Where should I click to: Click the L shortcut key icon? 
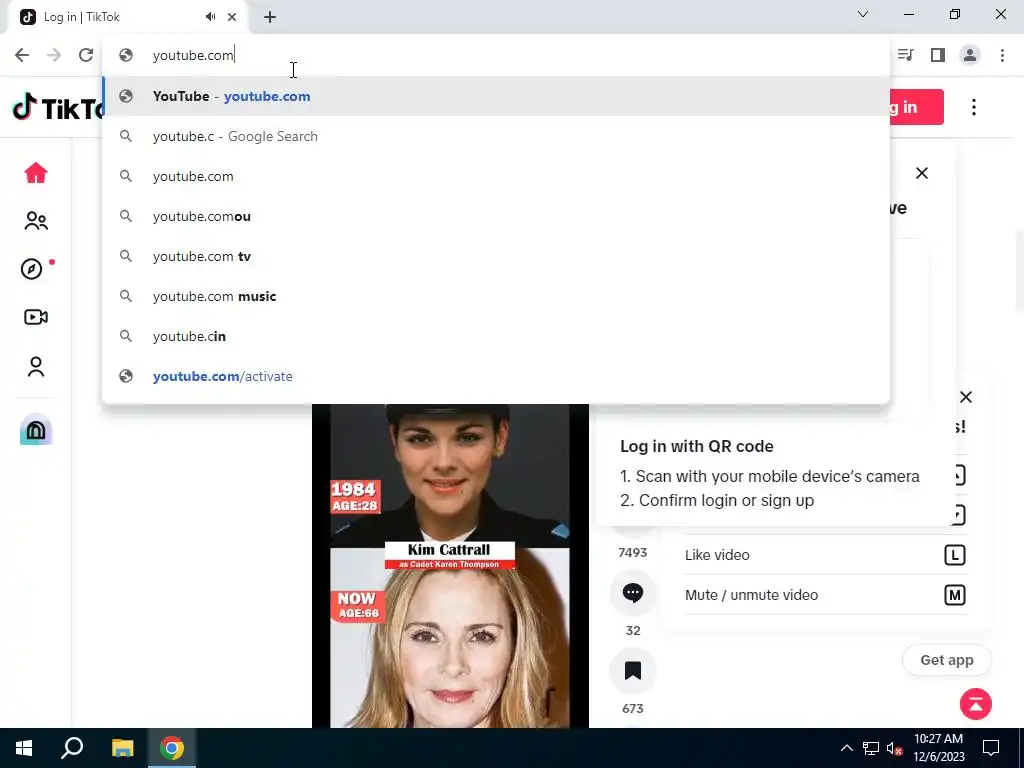pyautogui.click(x=955, y=555)
